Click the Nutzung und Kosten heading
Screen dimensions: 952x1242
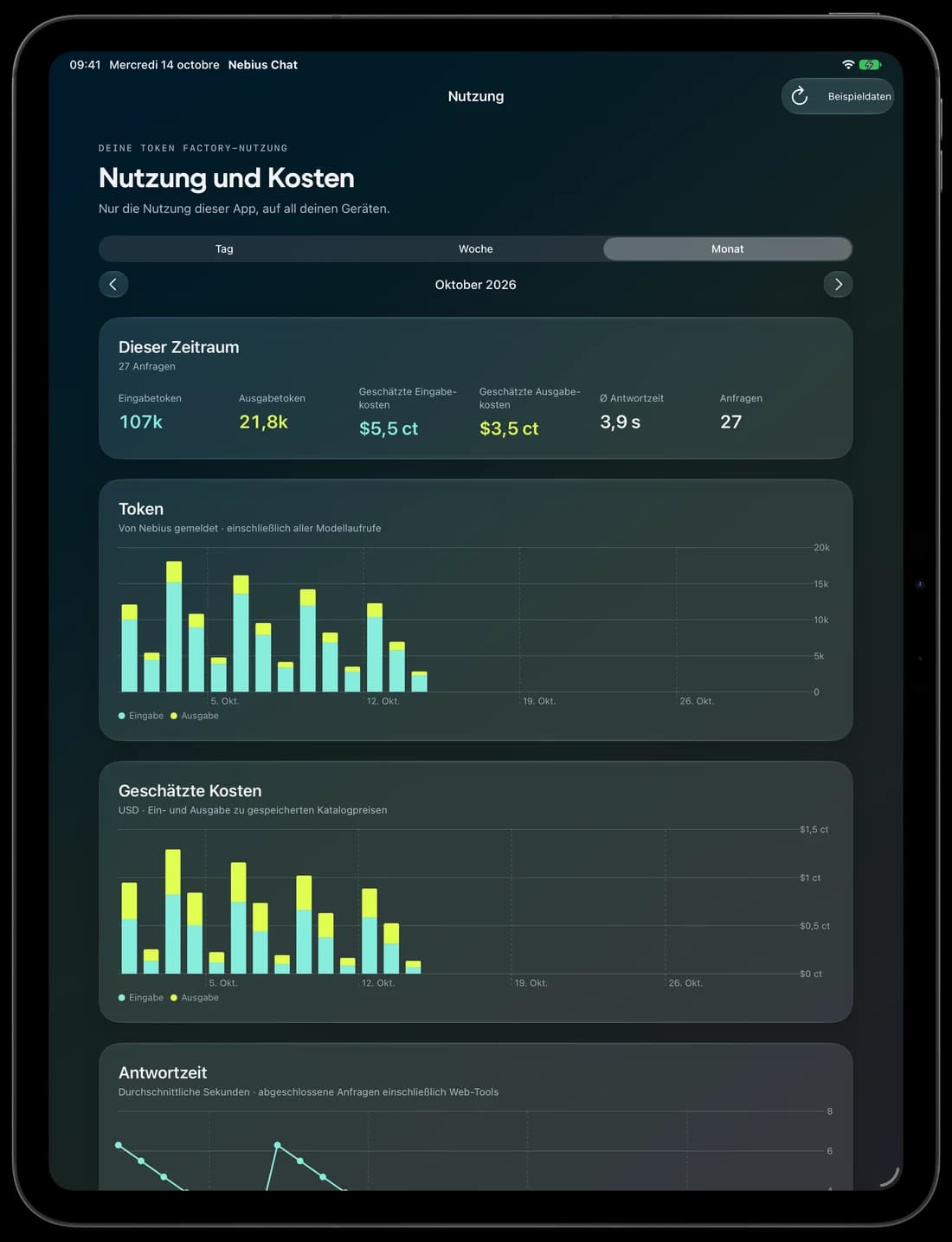(x=227, y=177)
